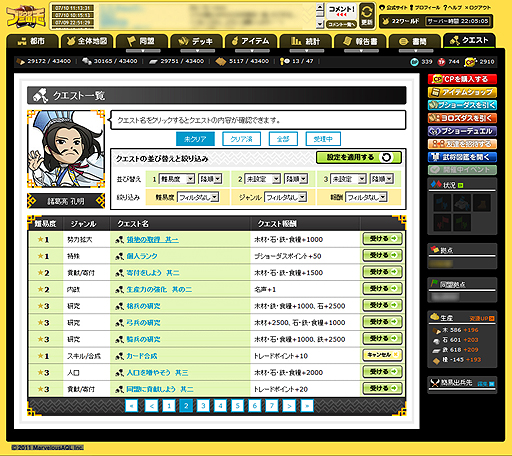Open the CP purchase banner

point(462,79)
